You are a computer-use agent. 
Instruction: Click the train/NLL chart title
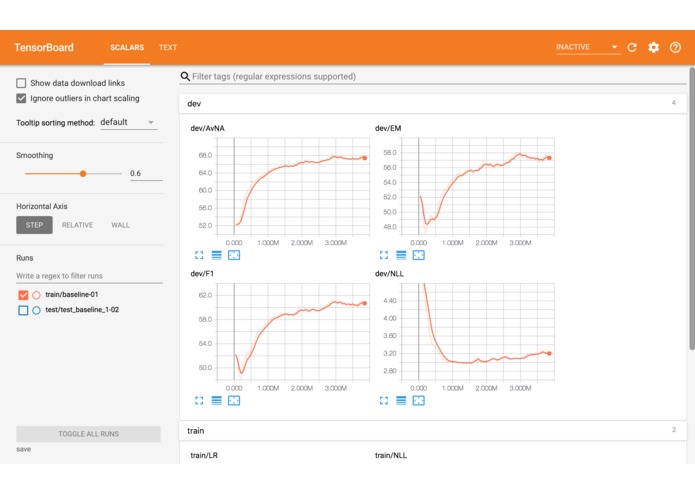tap(390, 455)
